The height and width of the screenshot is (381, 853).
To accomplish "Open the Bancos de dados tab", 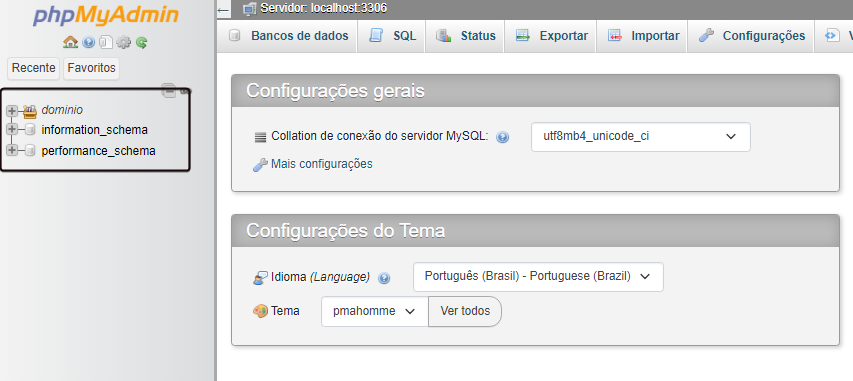I will tap(288, 36).
